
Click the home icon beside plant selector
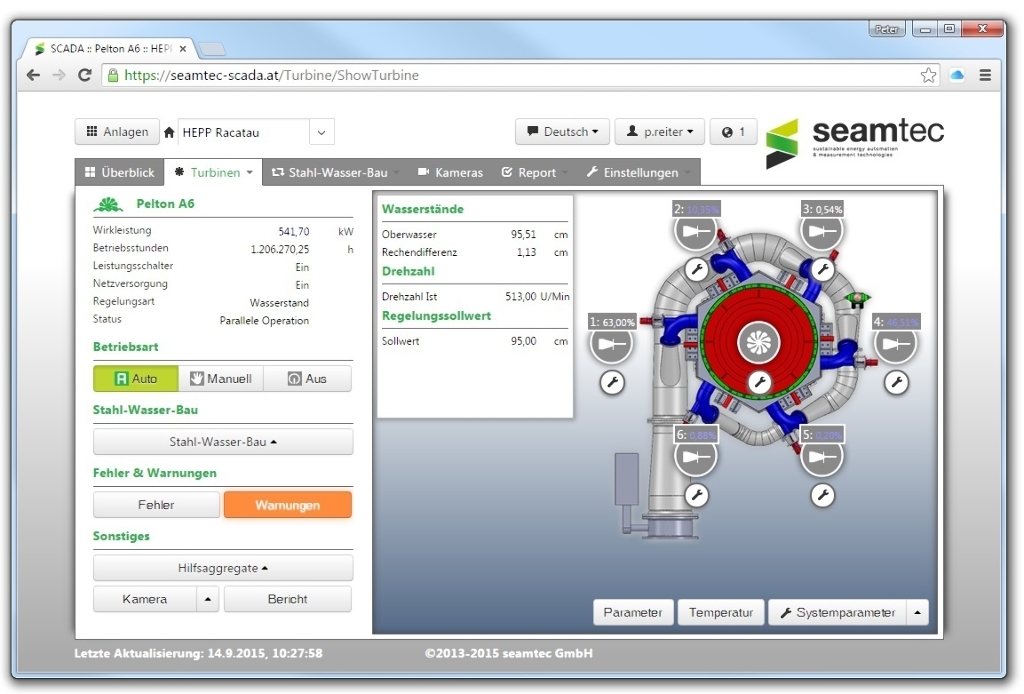coord(169,132)
